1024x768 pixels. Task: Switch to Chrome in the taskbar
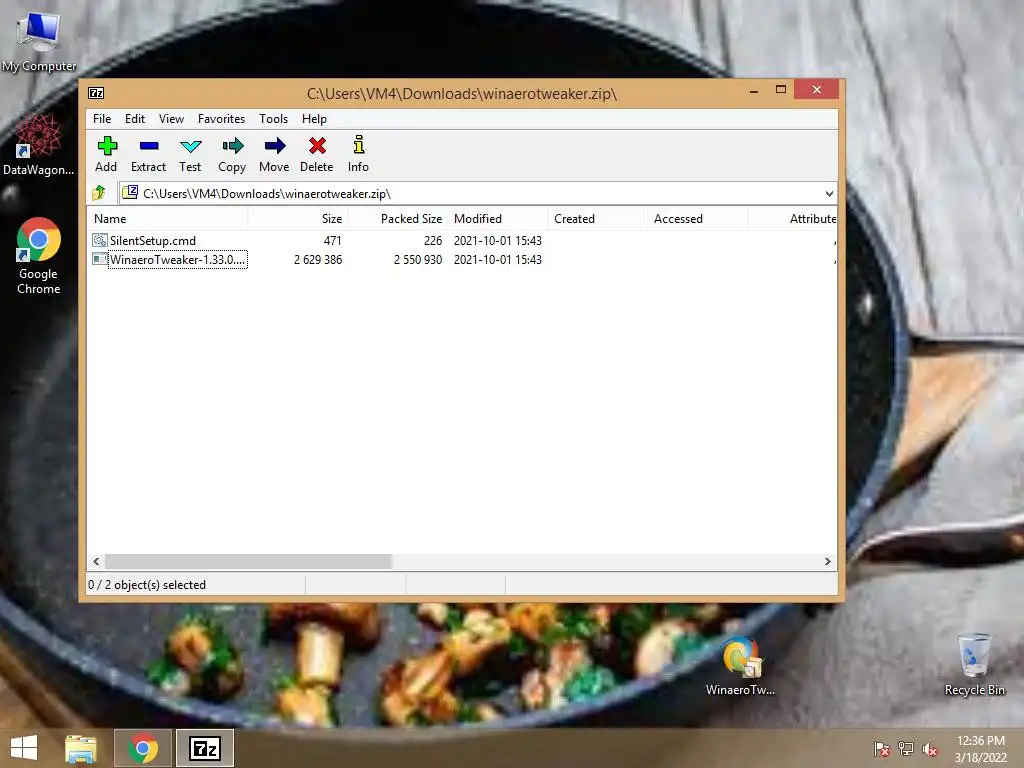coord(143,748)
